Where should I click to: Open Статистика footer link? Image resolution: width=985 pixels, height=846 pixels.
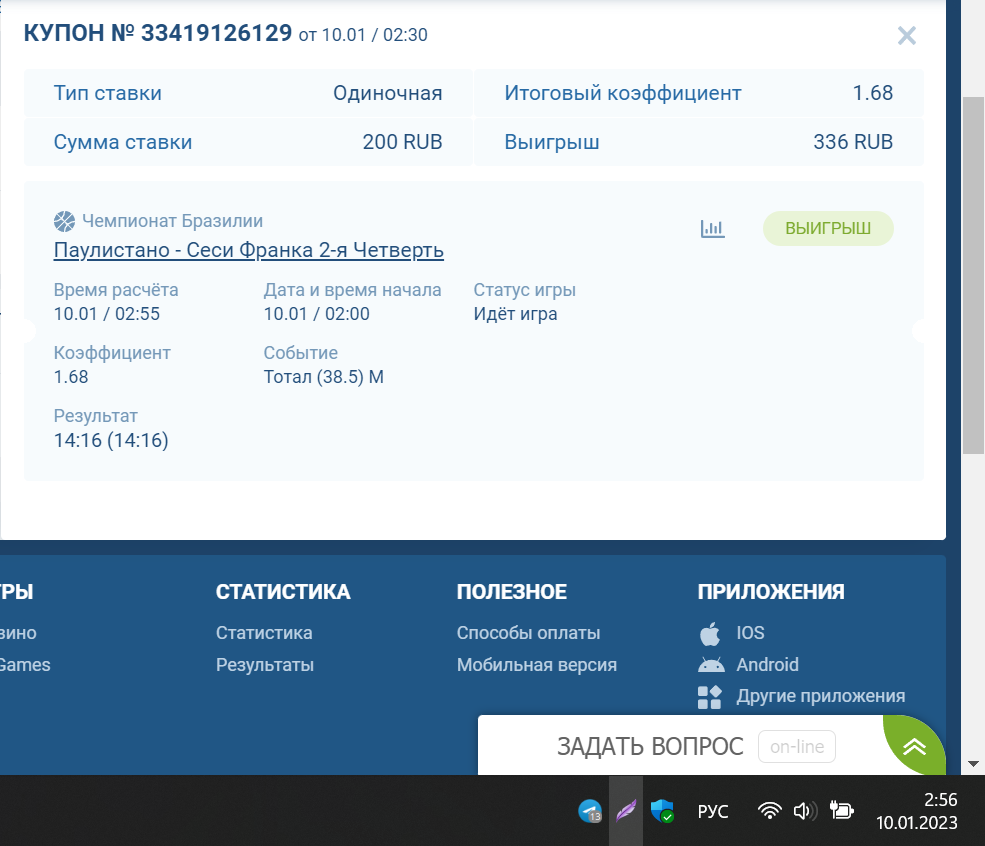pyautogui.click(x=264, y=632)
